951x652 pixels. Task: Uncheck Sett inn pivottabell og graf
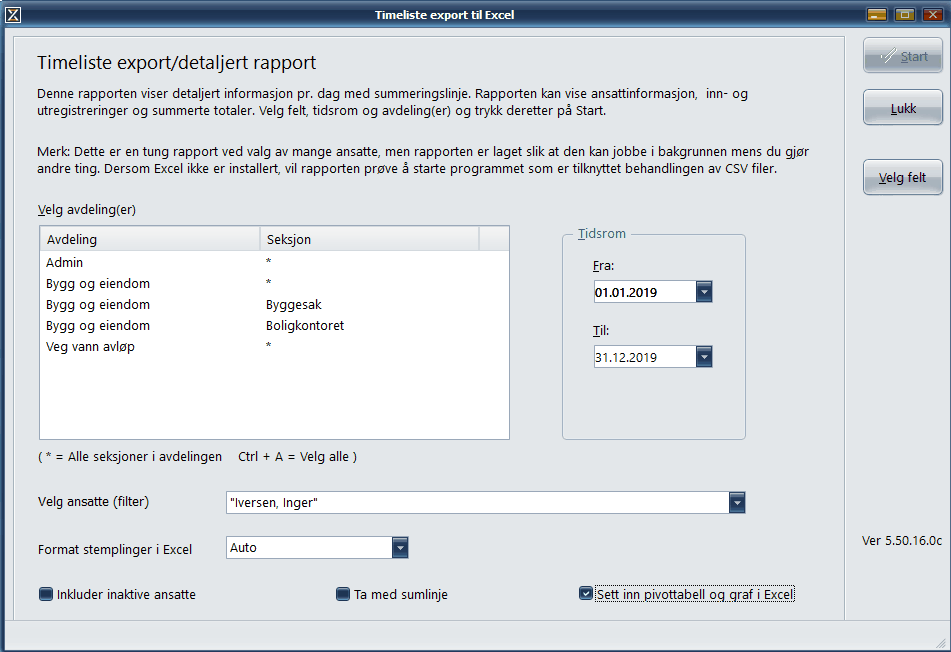(586, 594)
